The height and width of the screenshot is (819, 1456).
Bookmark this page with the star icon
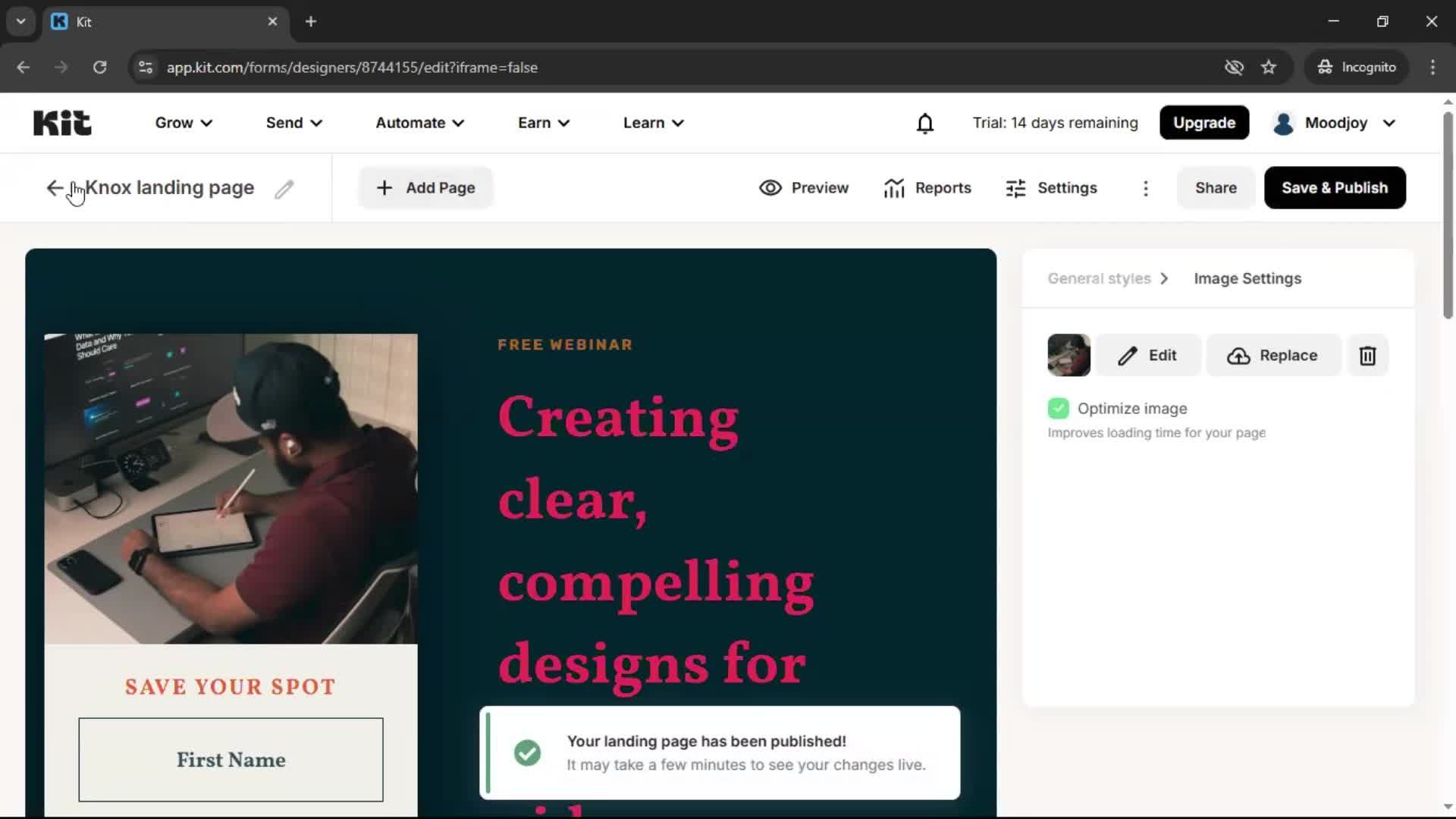1269,67
